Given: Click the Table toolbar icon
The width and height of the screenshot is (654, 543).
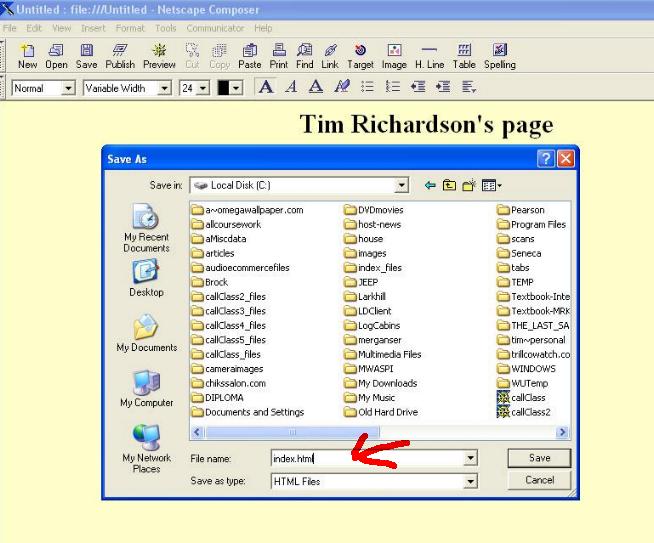Looking at the screenshot, I should tap(464, 56).
